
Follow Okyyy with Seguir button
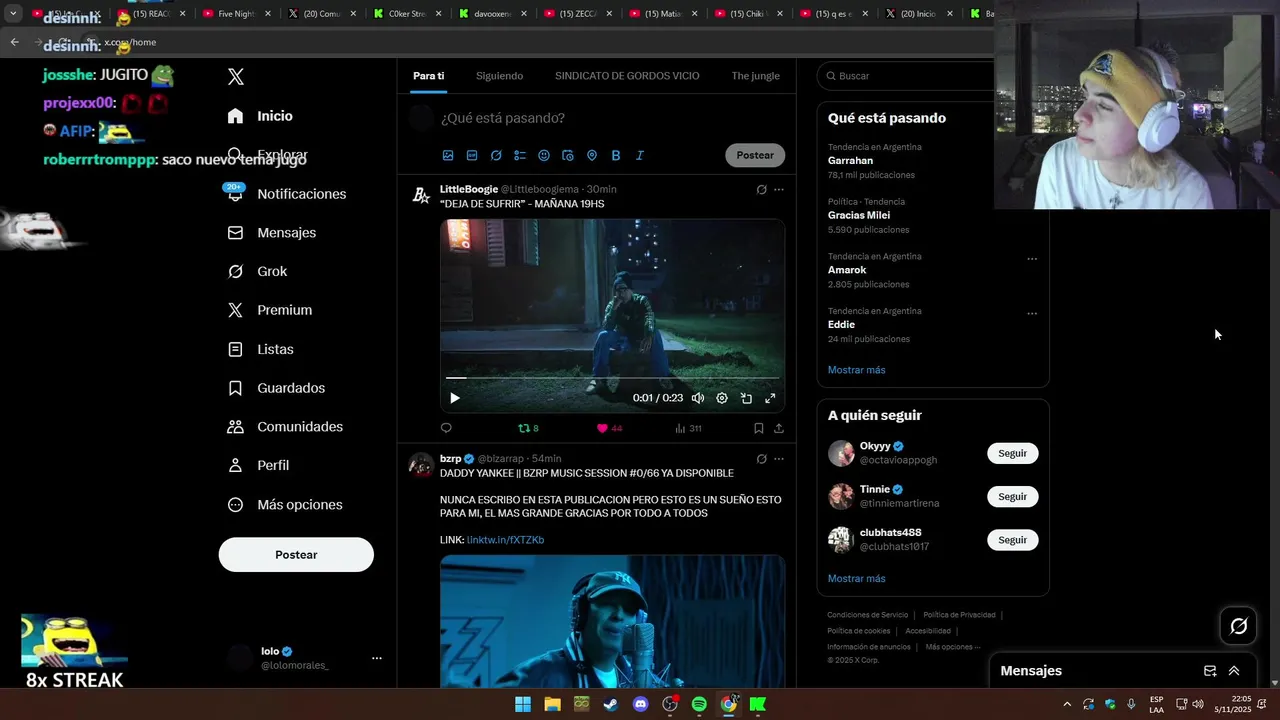coord(1012,453)
